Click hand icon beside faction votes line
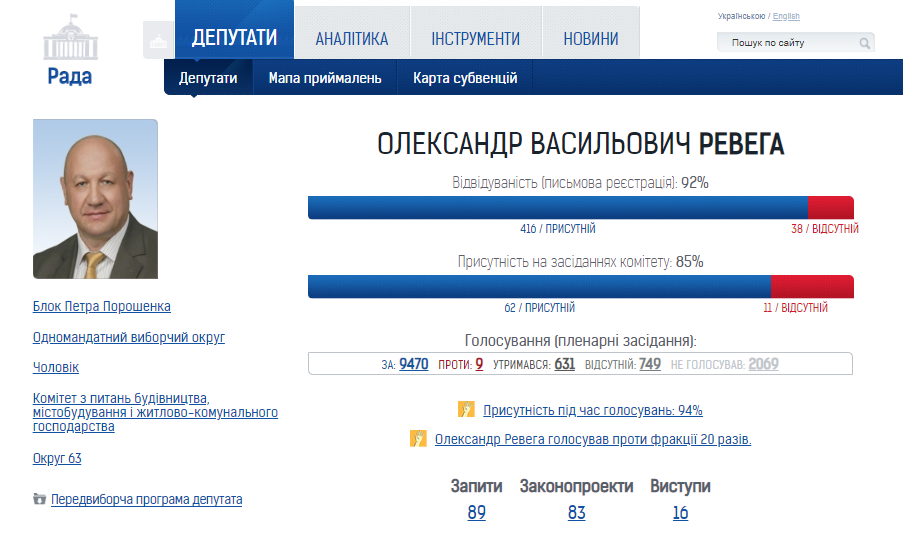The width and height of the screenshot is (903, 535). [418, 438]
